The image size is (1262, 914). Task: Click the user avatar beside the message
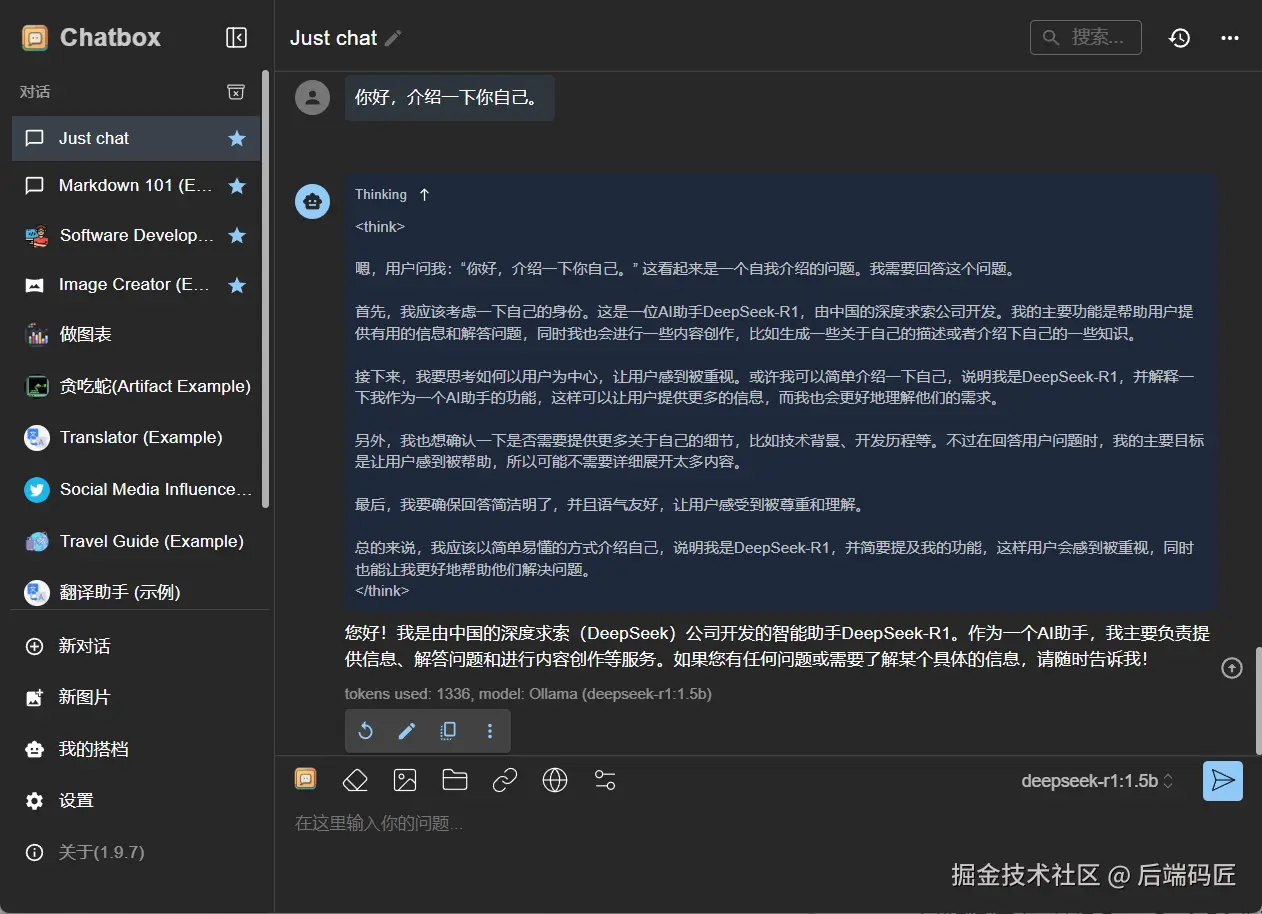click(312, 97)
